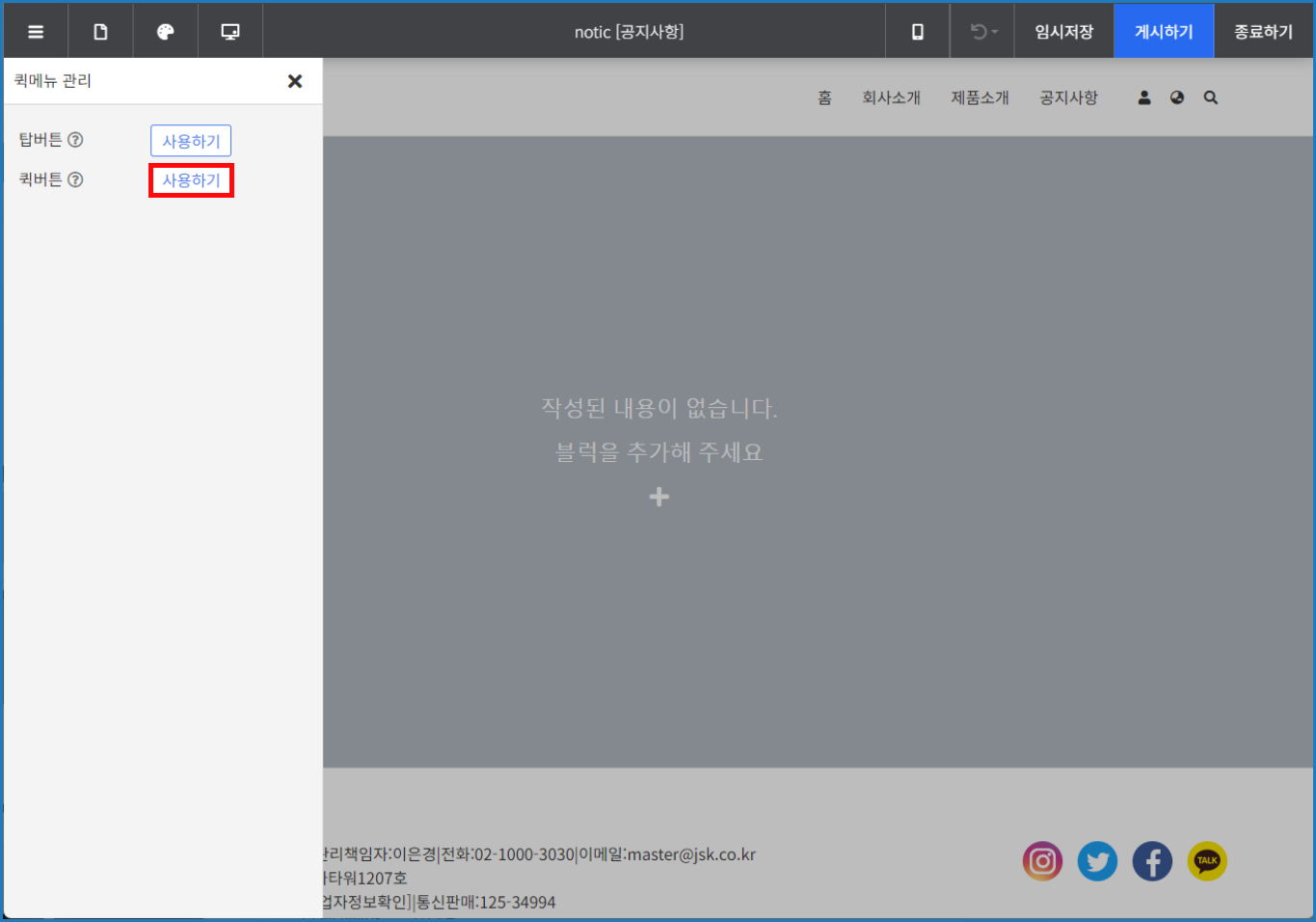This screenshot has width=1316, height=922.
Task: Close the 퀵메뉴 관리 panel
Action: [x=295, y=81]
